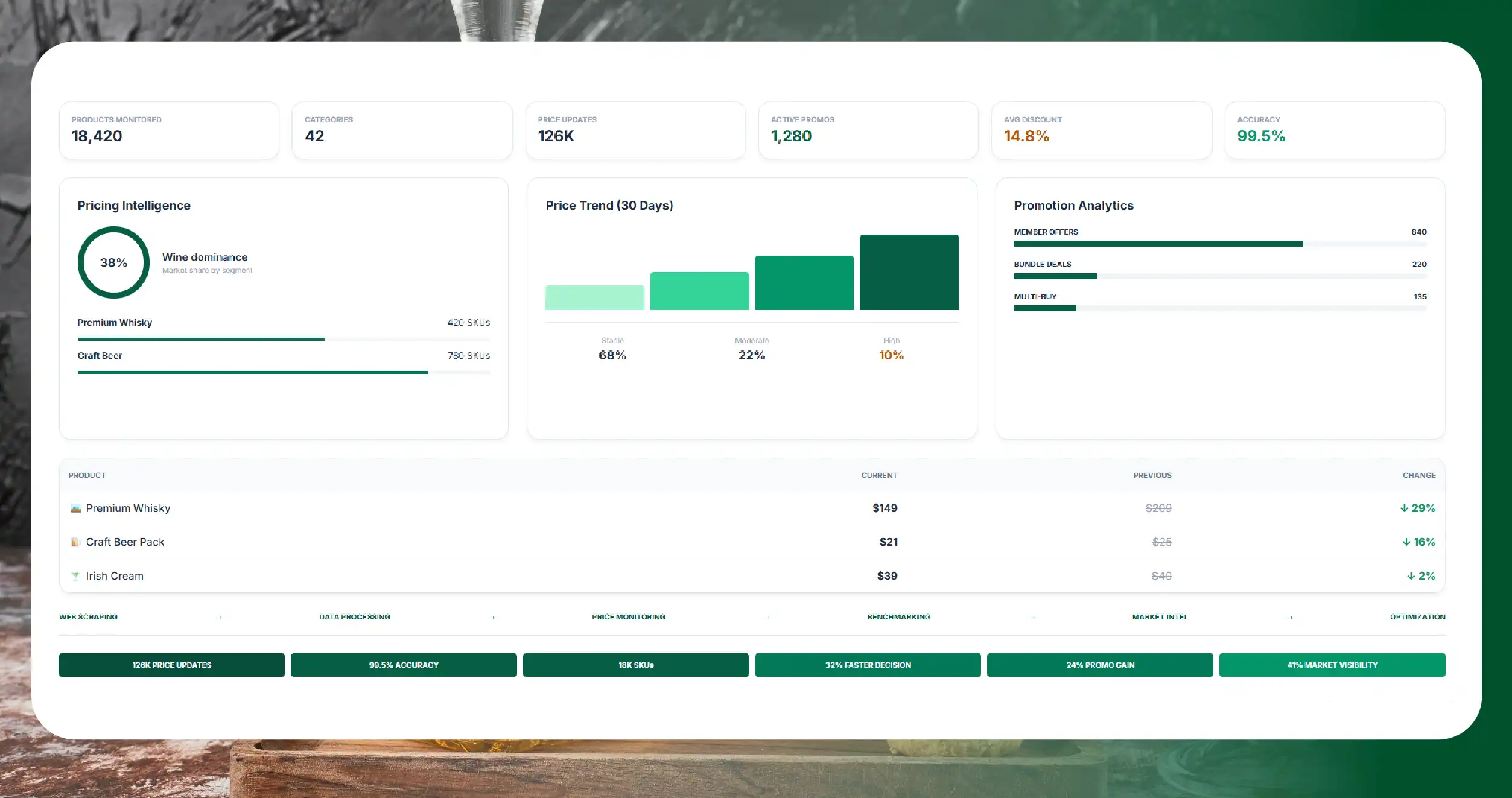This screenshot has width=1512, height=798.
Task: Click the Irish Cream cocktail icon
Action: tap(75, 576)
